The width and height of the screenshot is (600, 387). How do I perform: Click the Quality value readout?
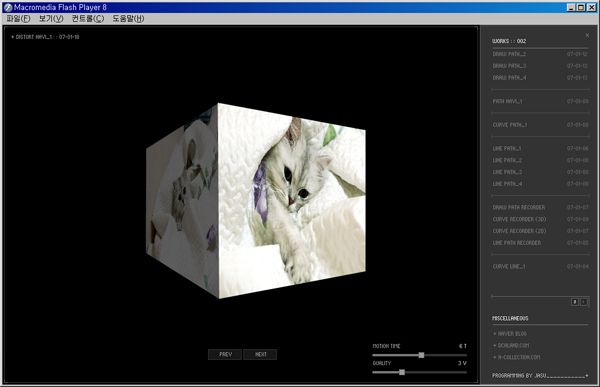(462, 363)
